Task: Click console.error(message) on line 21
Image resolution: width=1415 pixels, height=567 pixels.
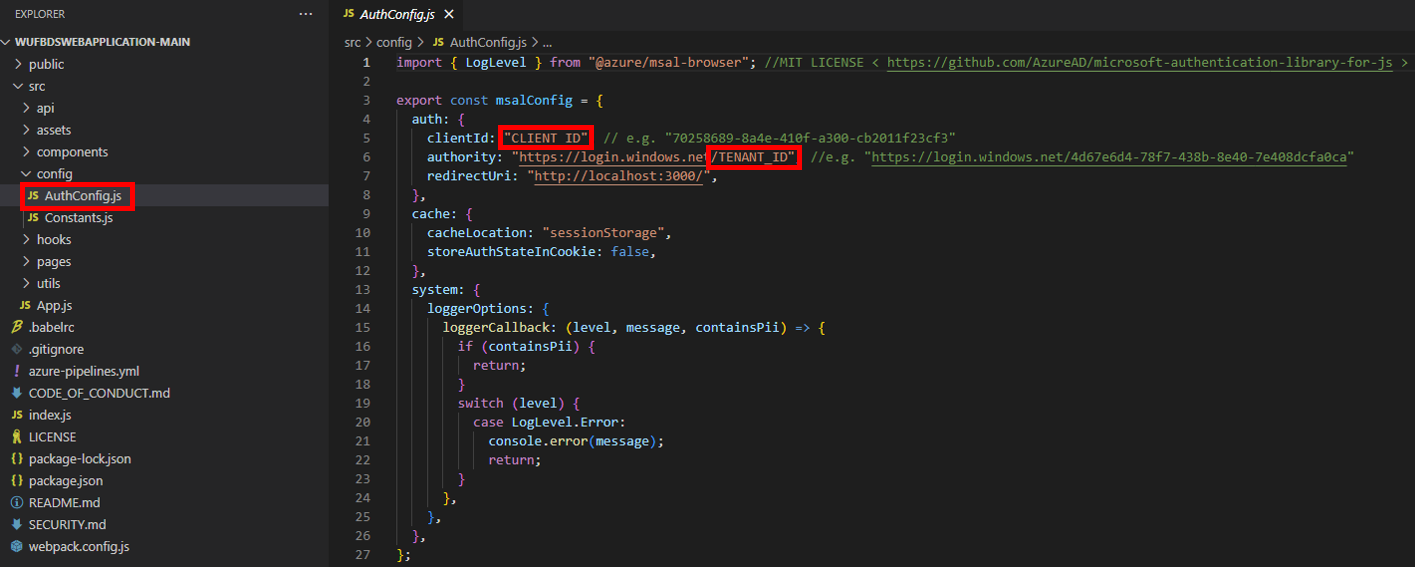Action: [572, 441]
